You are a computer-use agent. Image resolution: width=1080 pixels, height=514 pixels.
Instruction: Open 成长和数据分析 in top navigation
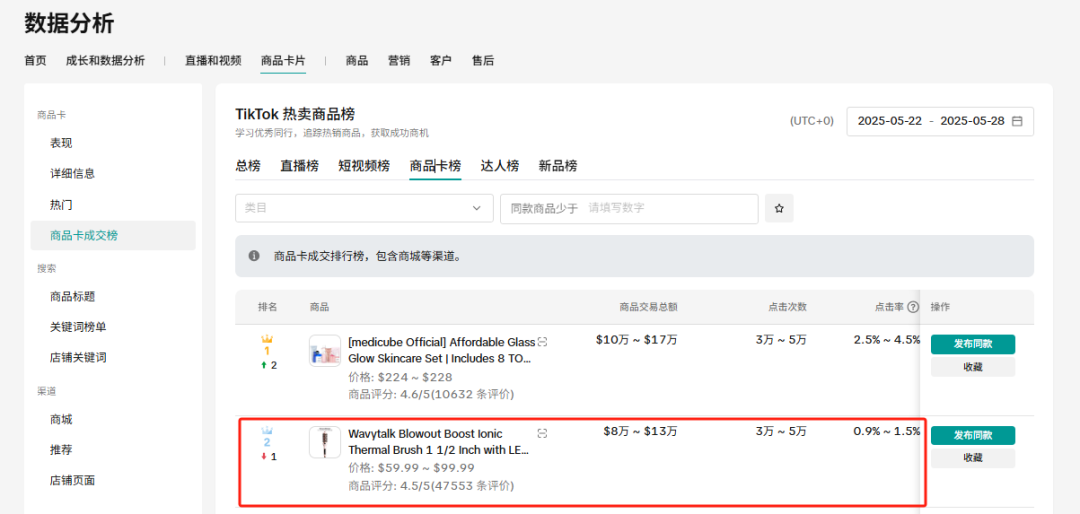[105, 61]
